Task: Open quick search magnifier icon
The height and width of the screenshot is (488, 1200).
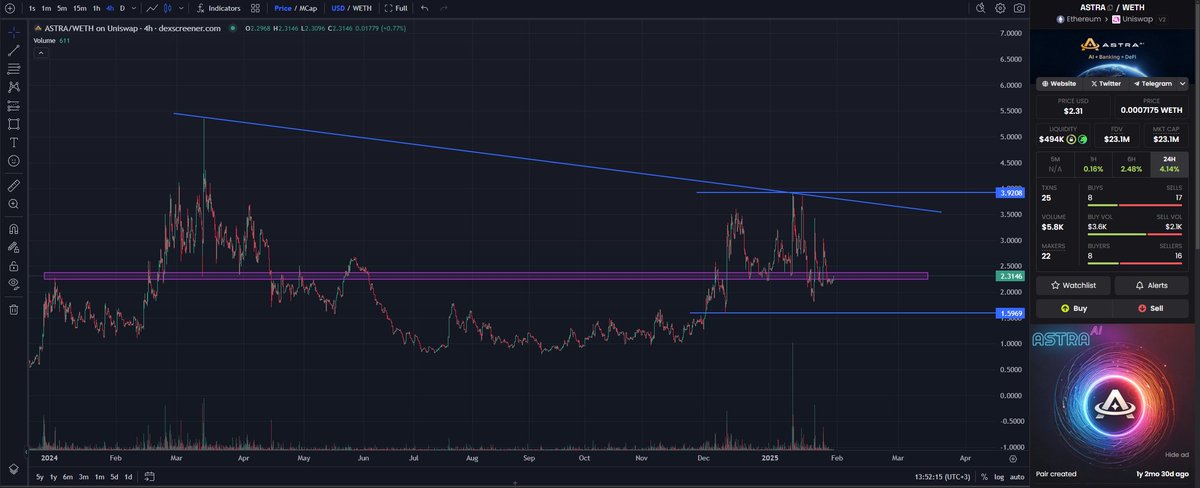Action: [979, 8]
